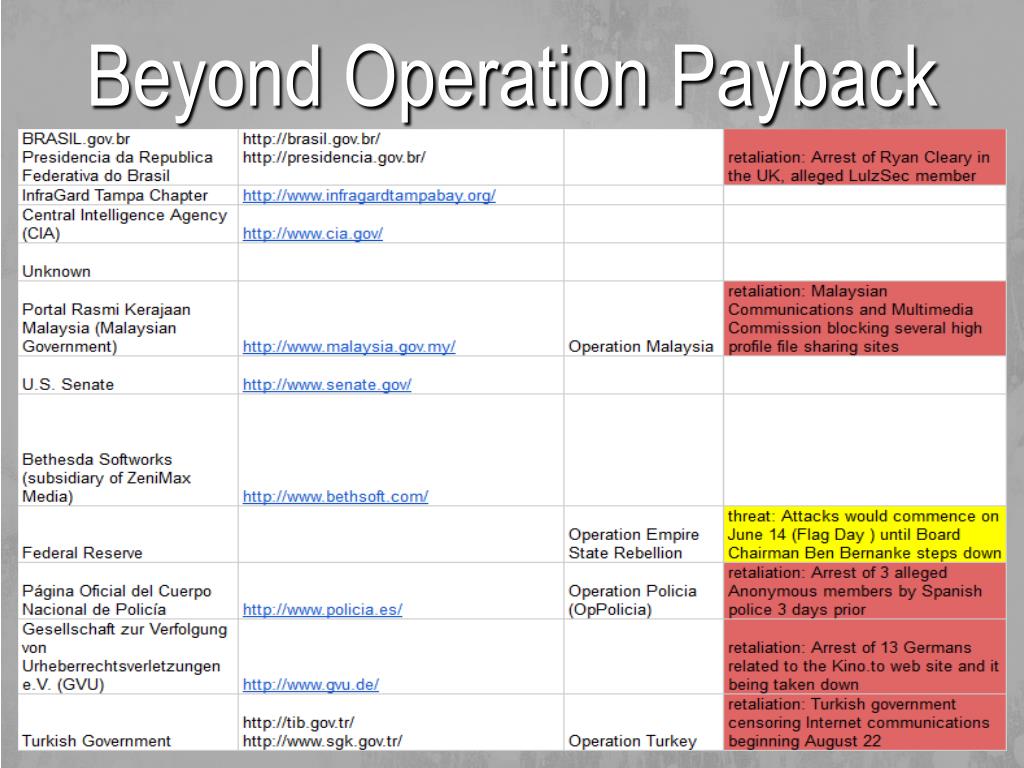Click the red Malaysian Communications retaliation cell
Viewport: 1024px width, 768px height.
pos(865,319)
